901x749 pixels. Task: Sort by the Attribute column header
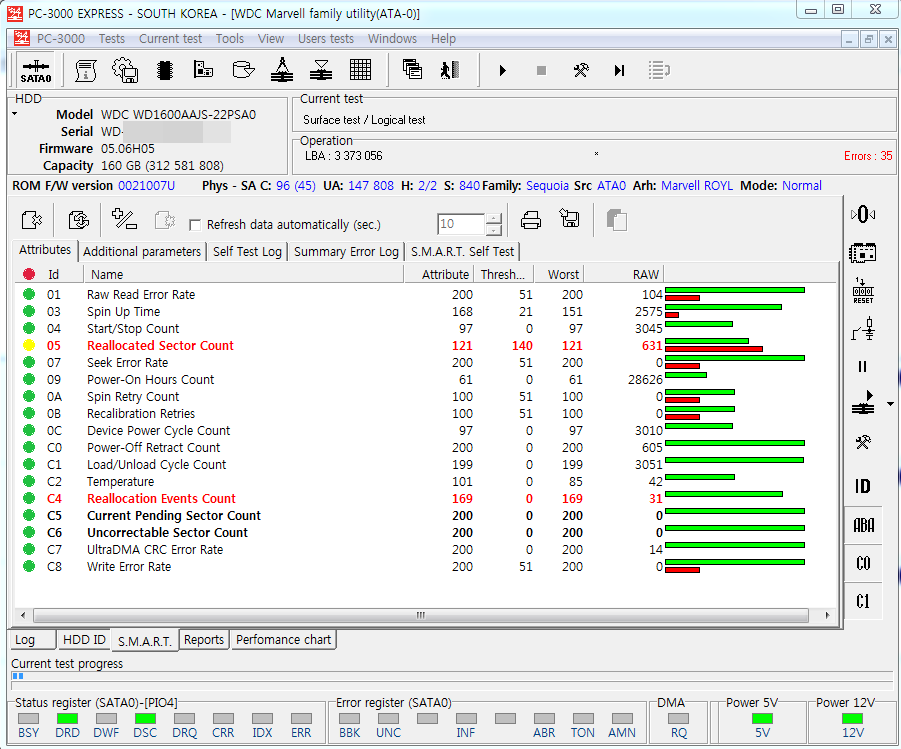439,274
